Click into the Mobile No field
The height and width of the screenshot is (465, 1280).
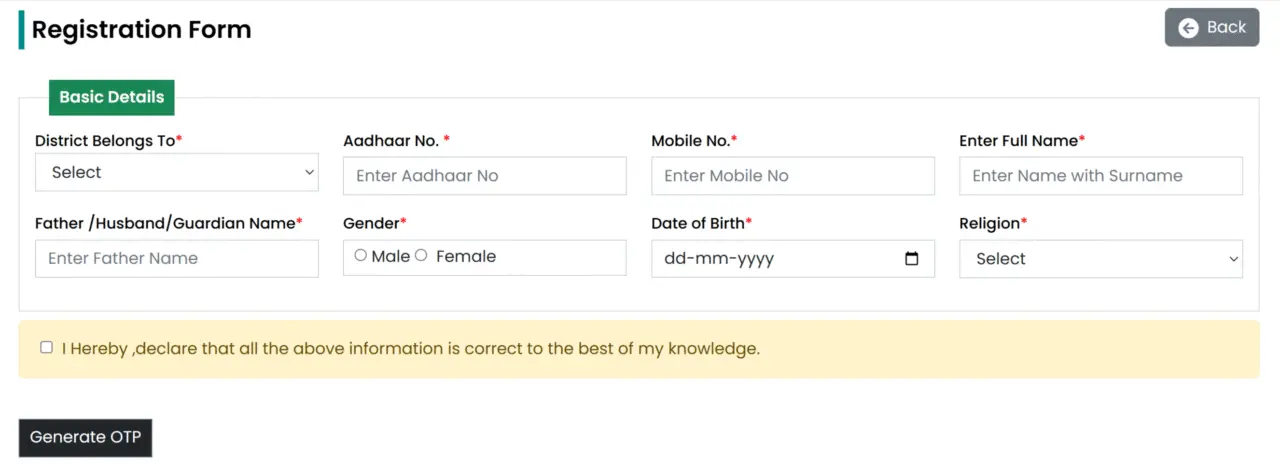tap(793, 176)
